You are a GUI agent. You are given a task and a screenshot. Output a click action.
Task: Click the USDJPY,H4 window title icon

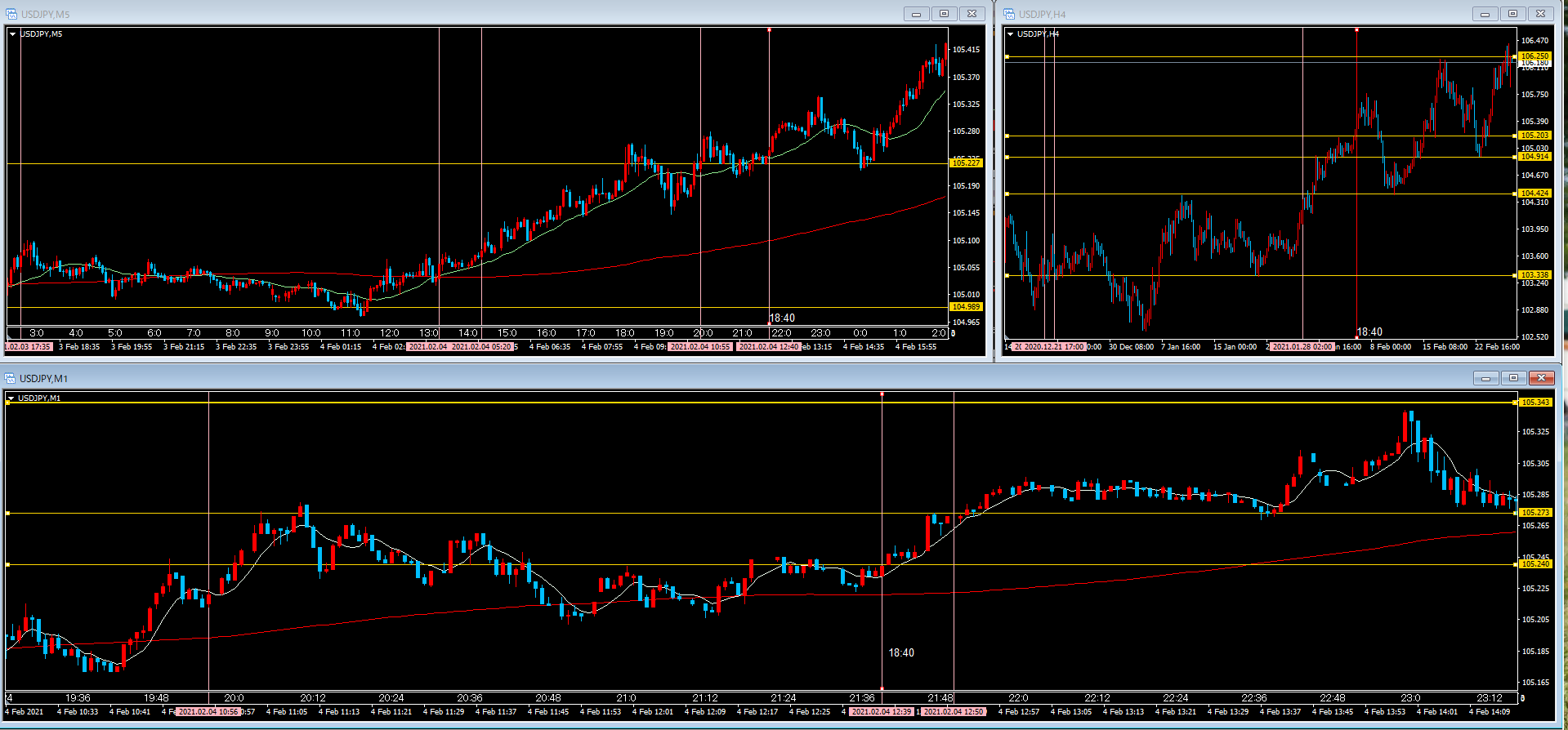pyautogui.click(x=1009, y=14)
